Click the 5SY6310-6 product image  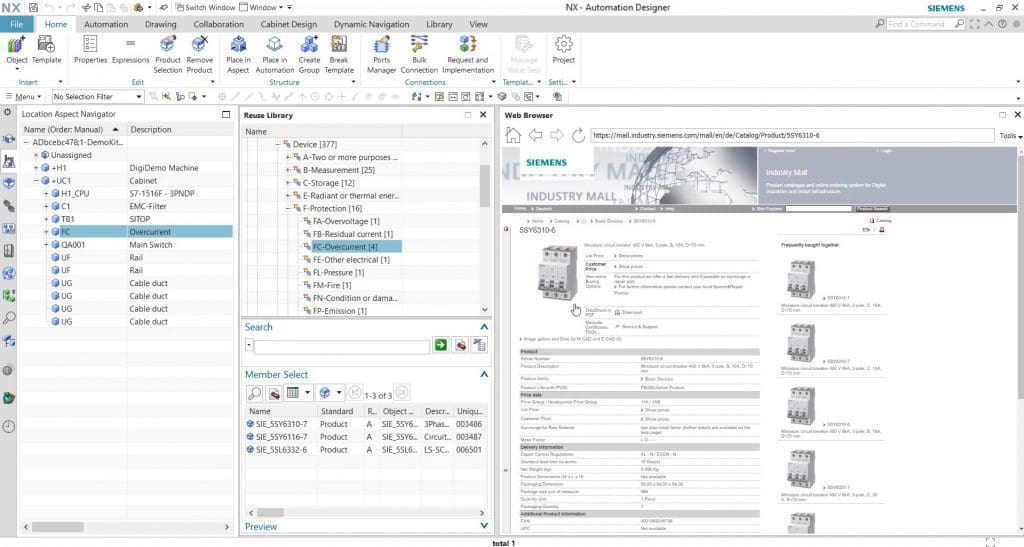coord(557,272)
